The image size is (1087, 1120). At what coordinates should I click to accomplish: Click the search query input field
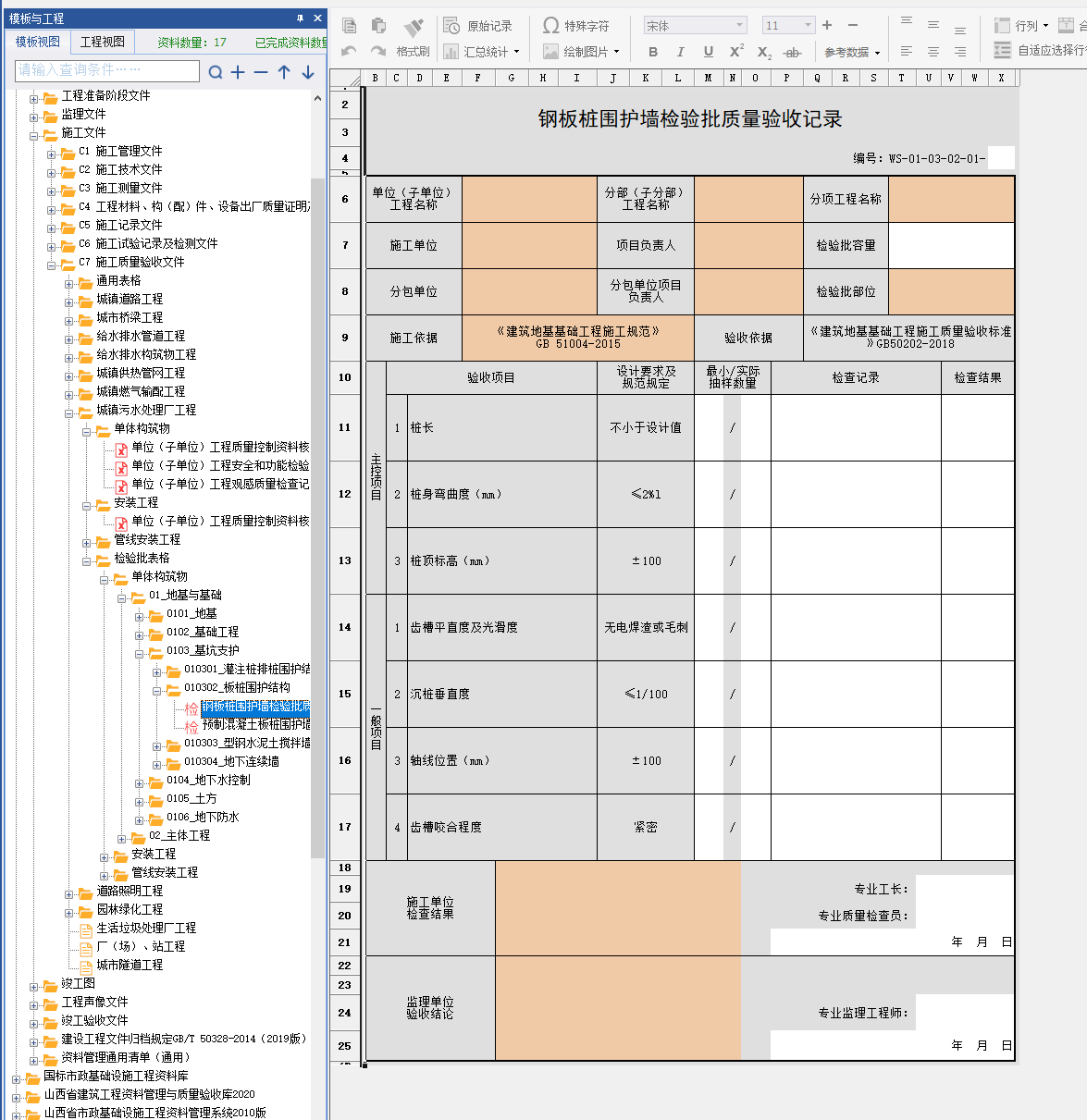[107, 70]
